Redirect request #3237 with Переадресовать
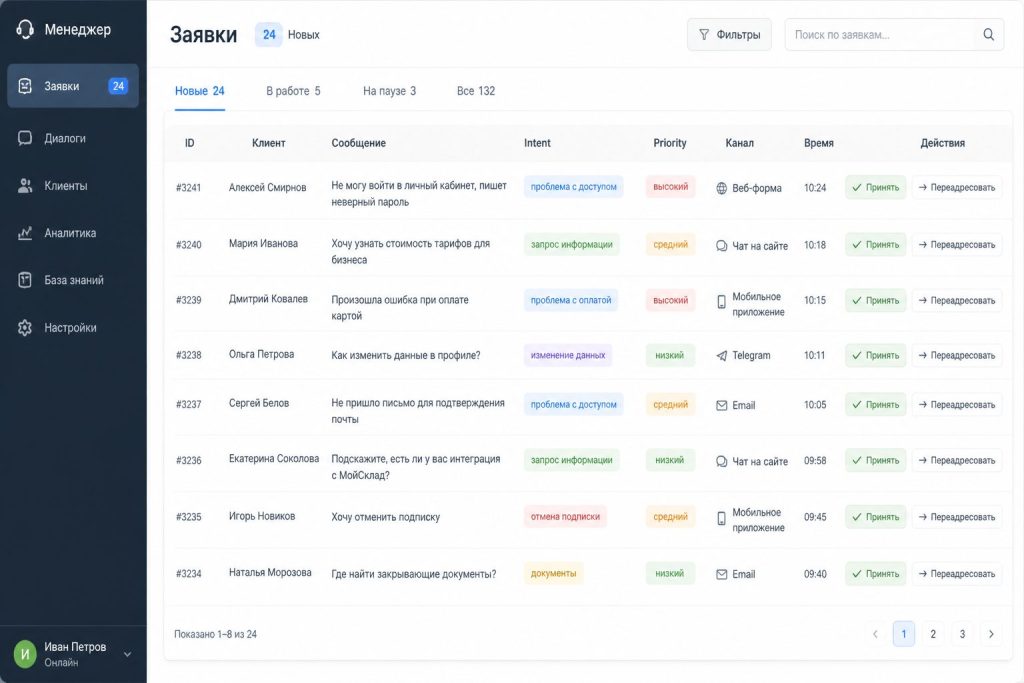 coord(957,405)
